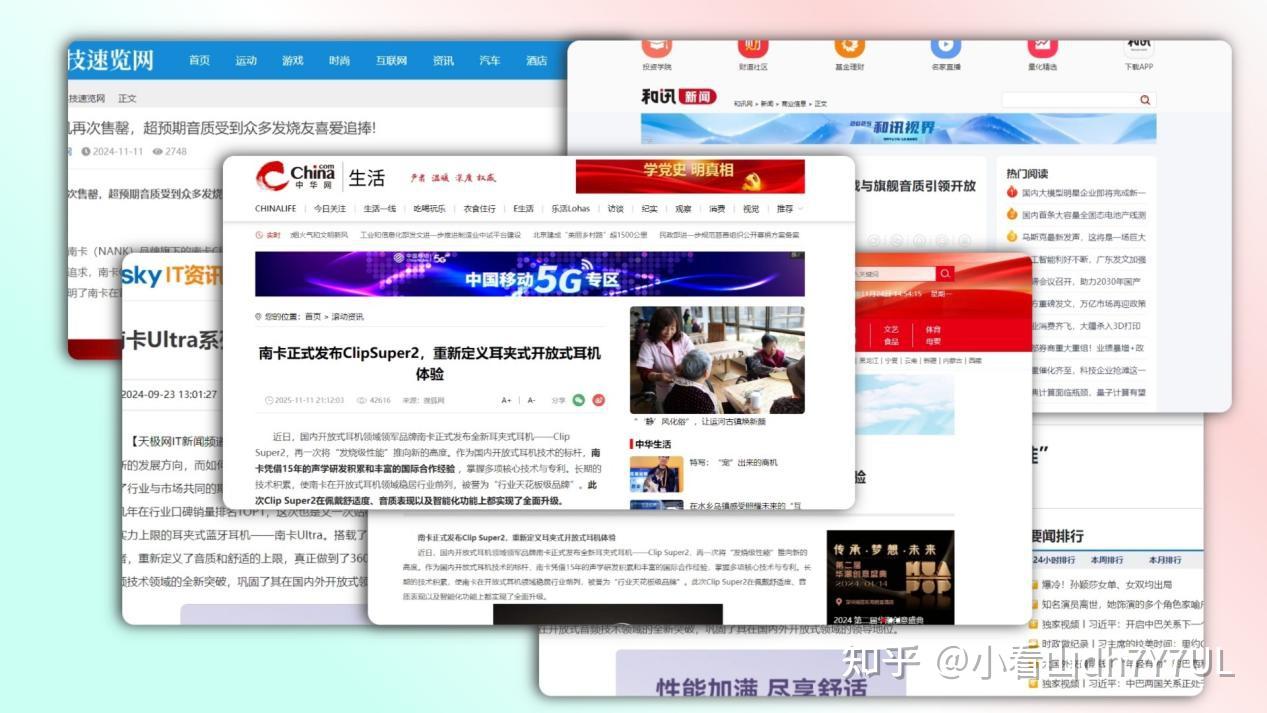Click clock icon beside 2024-11-11
This screenshot has width=1267, height=713.
86,152
